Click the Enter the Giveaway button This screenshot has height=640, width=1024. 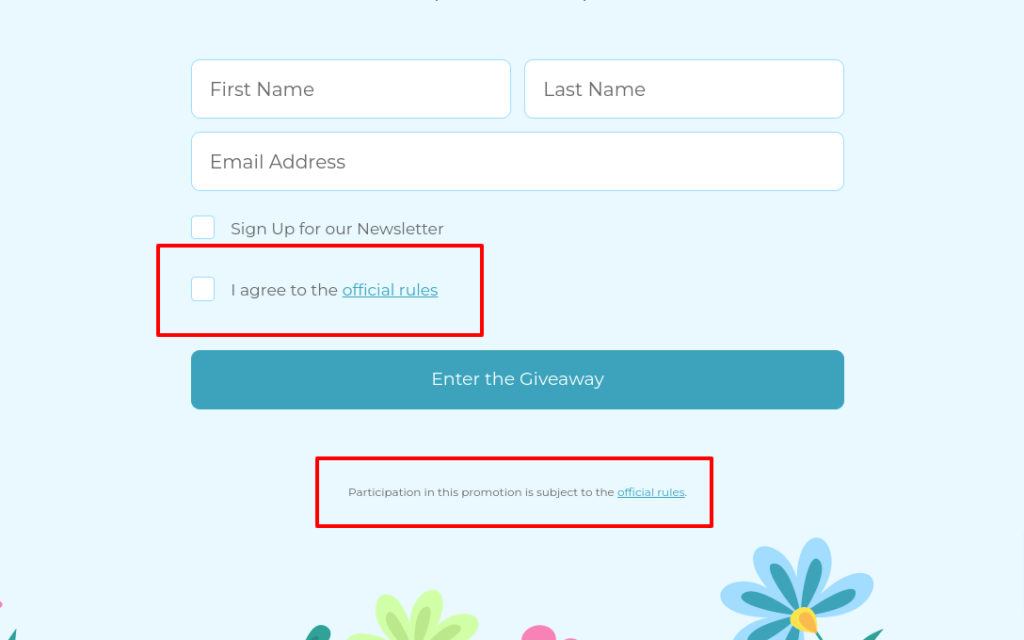pyautogui.click(x=517, y=379)
